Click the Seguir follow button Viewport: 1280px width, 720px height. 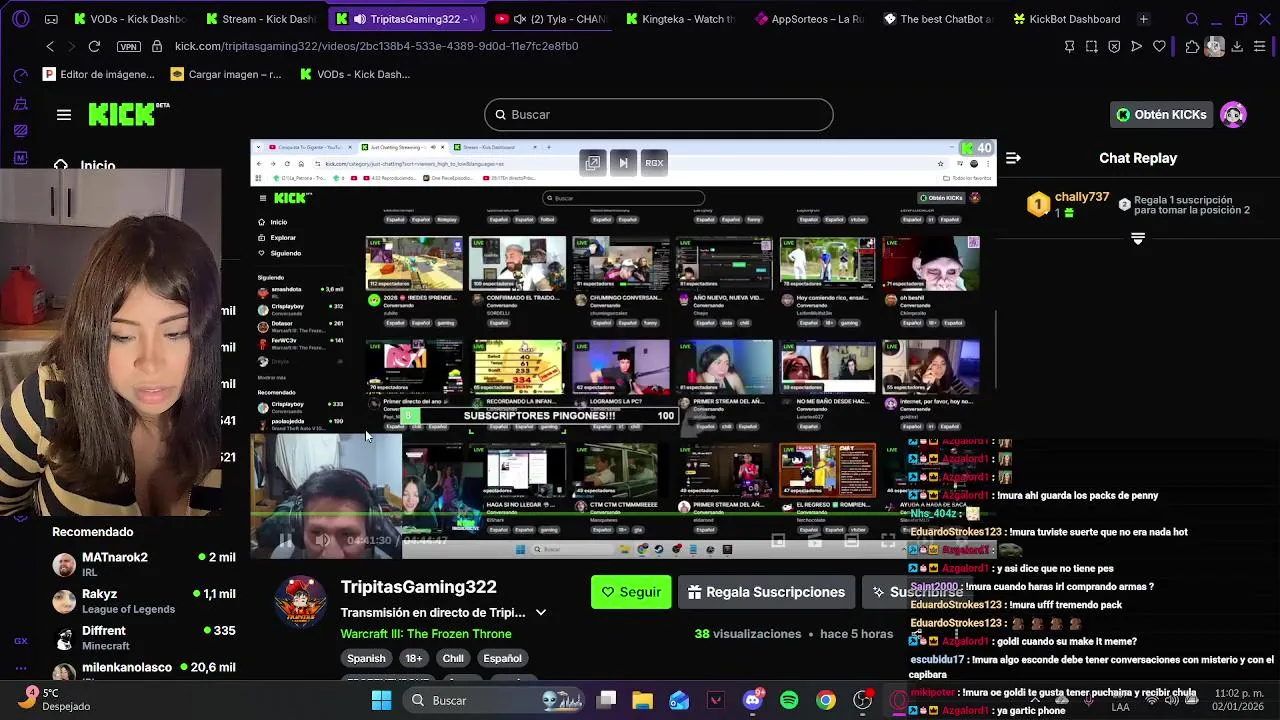pyautogui.click(x=631, y=592)
